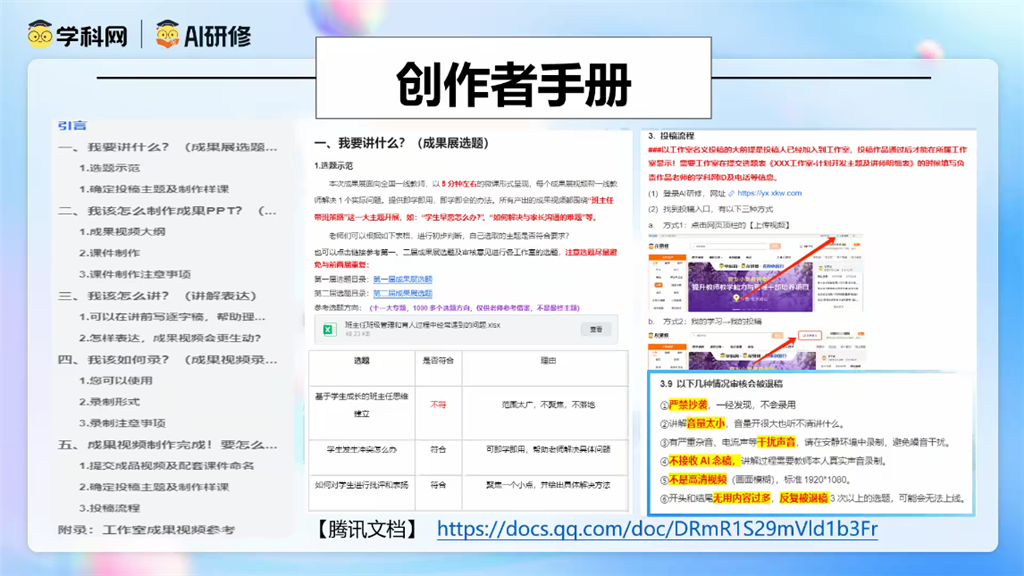Jump to outline item 2.课件制作
The width and height of the screenshot is (1024, 576).
point(110,253)
